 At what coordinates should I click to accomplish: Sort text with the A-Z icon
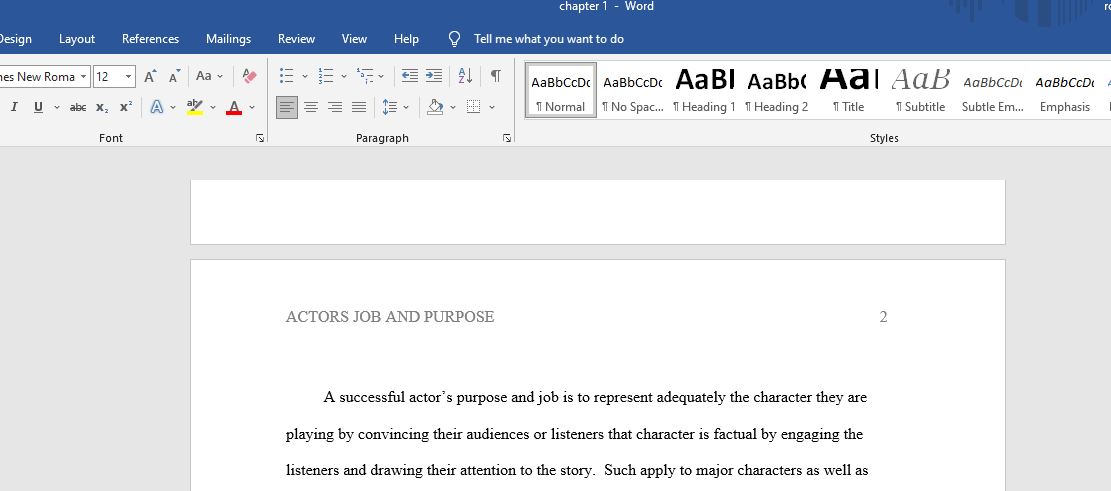(x=466, y=76)
